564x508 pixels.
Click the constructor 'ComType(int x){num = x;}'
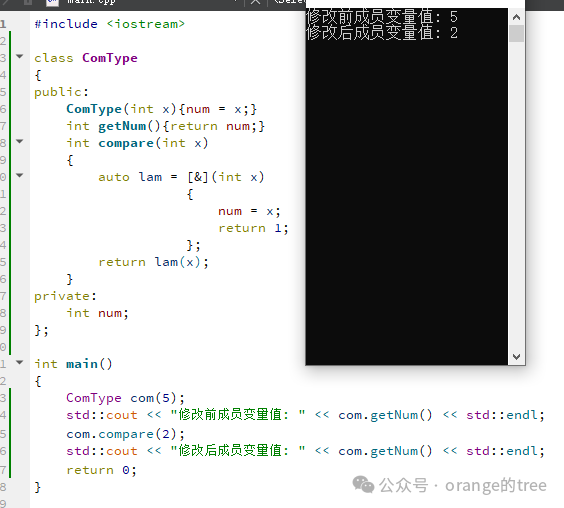[162, 109]
